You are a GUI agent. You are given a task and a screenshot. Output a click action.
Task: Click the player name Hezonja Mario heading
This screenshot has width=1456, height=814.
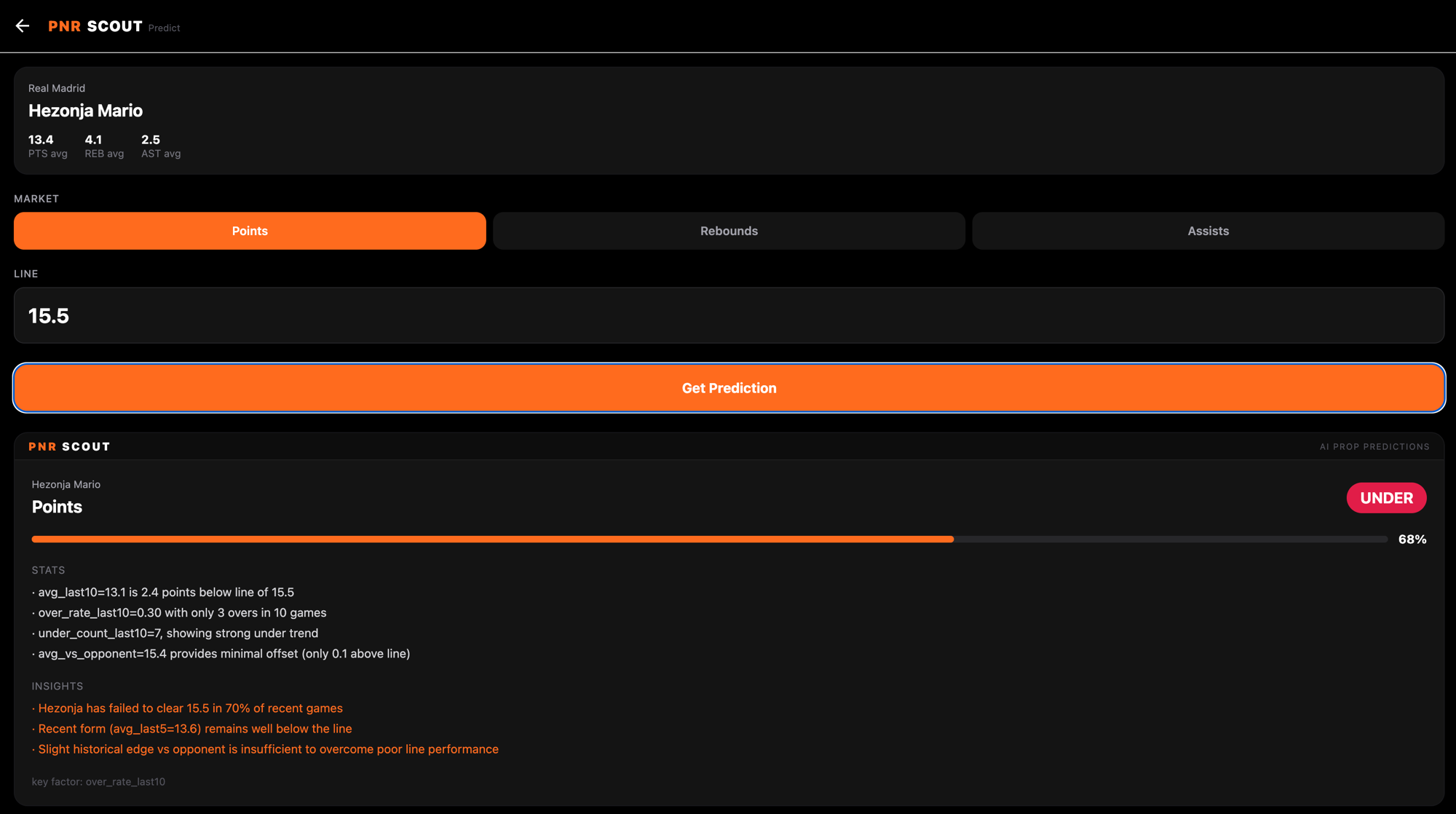(x=86, y=111)
